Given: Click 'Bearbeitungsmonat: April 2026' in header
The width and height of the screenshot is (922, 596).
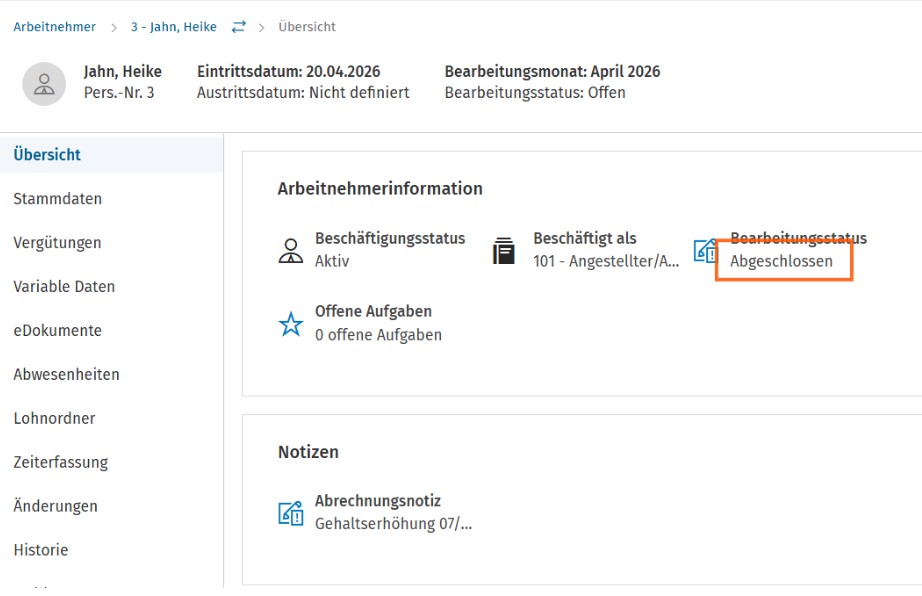Looking at the screenshot, I should 552,71.
